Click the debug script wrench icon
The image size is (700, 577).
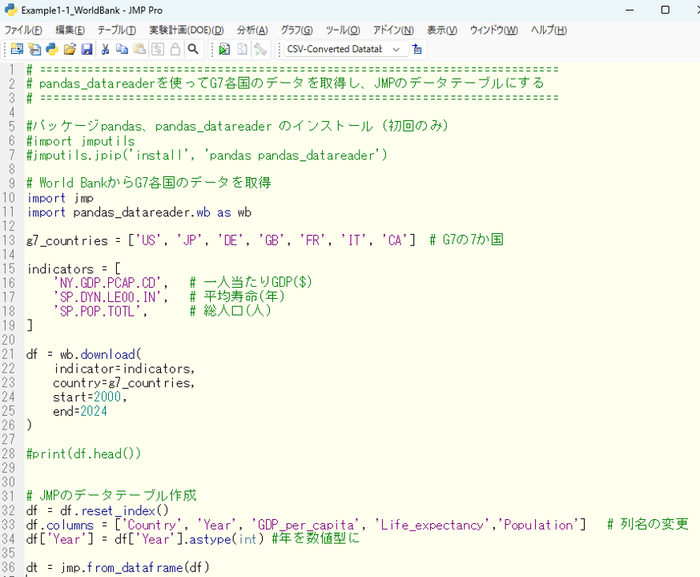(x=260, y=49)
